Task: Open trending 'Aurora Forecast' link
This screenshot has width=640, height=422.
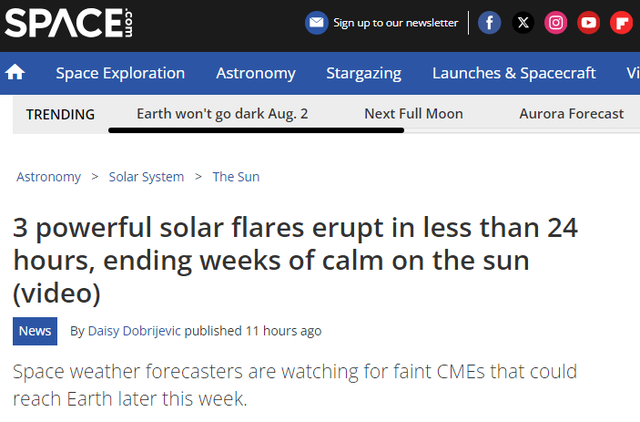Action: coord(571,113)
